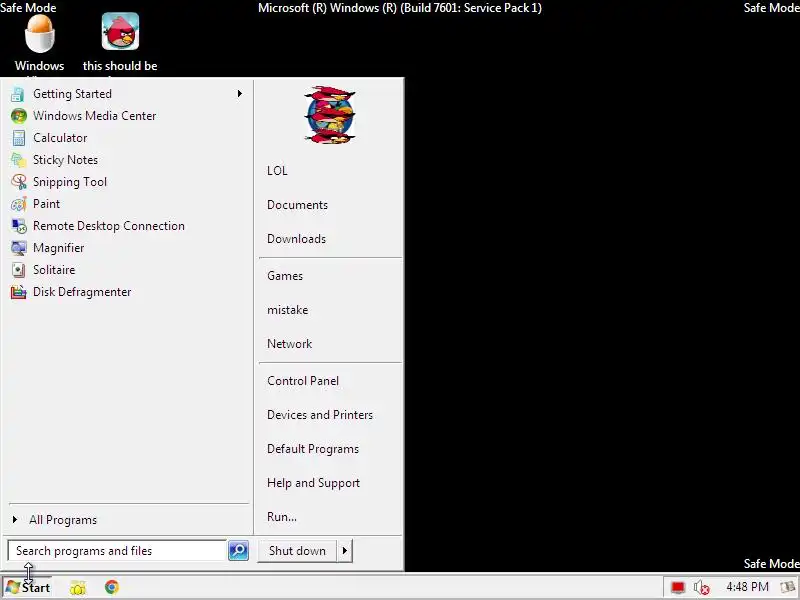Open Solitaire card icon
Viewport: 800px width, 600px height.
tap(18, 270)
